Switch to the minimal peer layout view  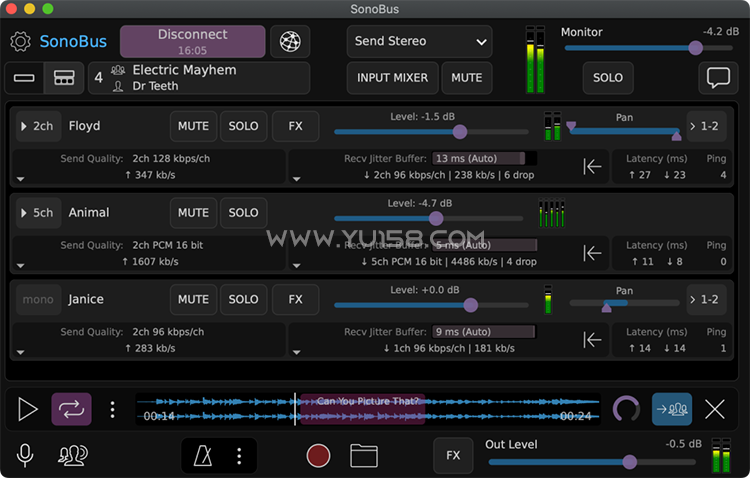coord(24,78)
